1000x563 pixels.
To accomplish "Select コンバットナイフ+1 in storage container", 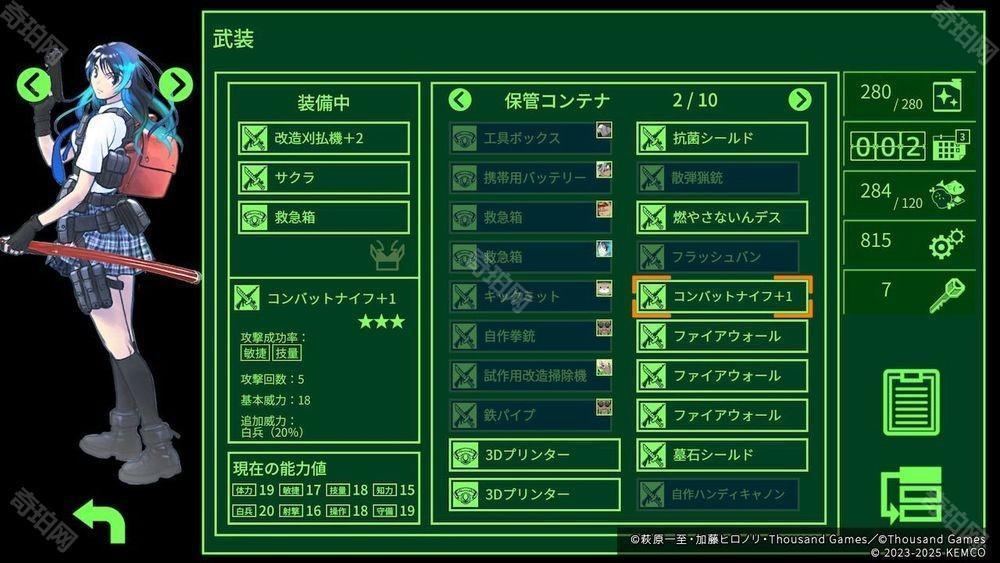I will (x=722, y=296).
